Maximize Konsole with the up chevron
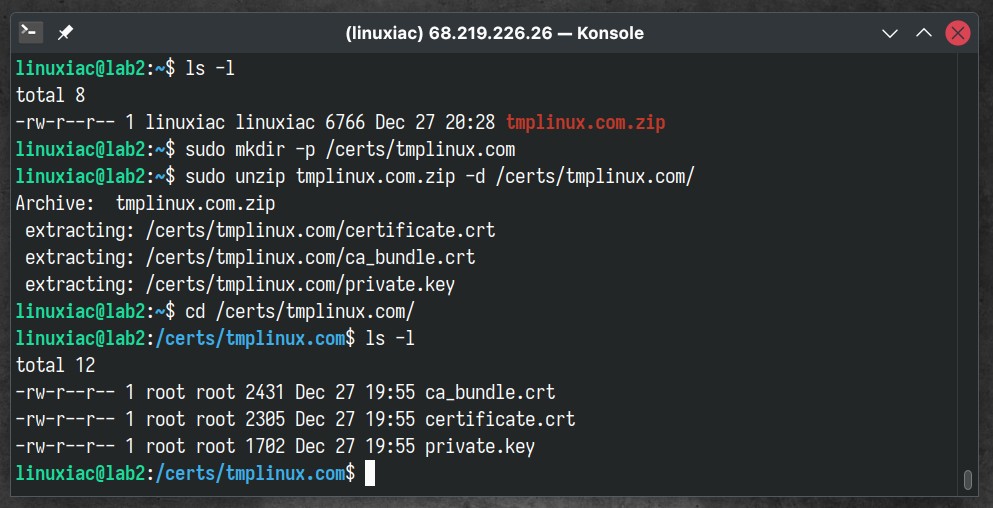This screenshot has width=993, height=508. (924, 33)
